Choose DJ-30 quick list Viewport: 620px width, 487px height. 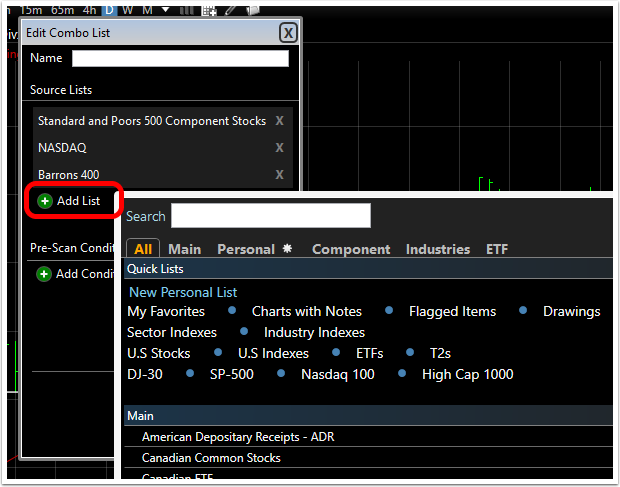point(145,374)
